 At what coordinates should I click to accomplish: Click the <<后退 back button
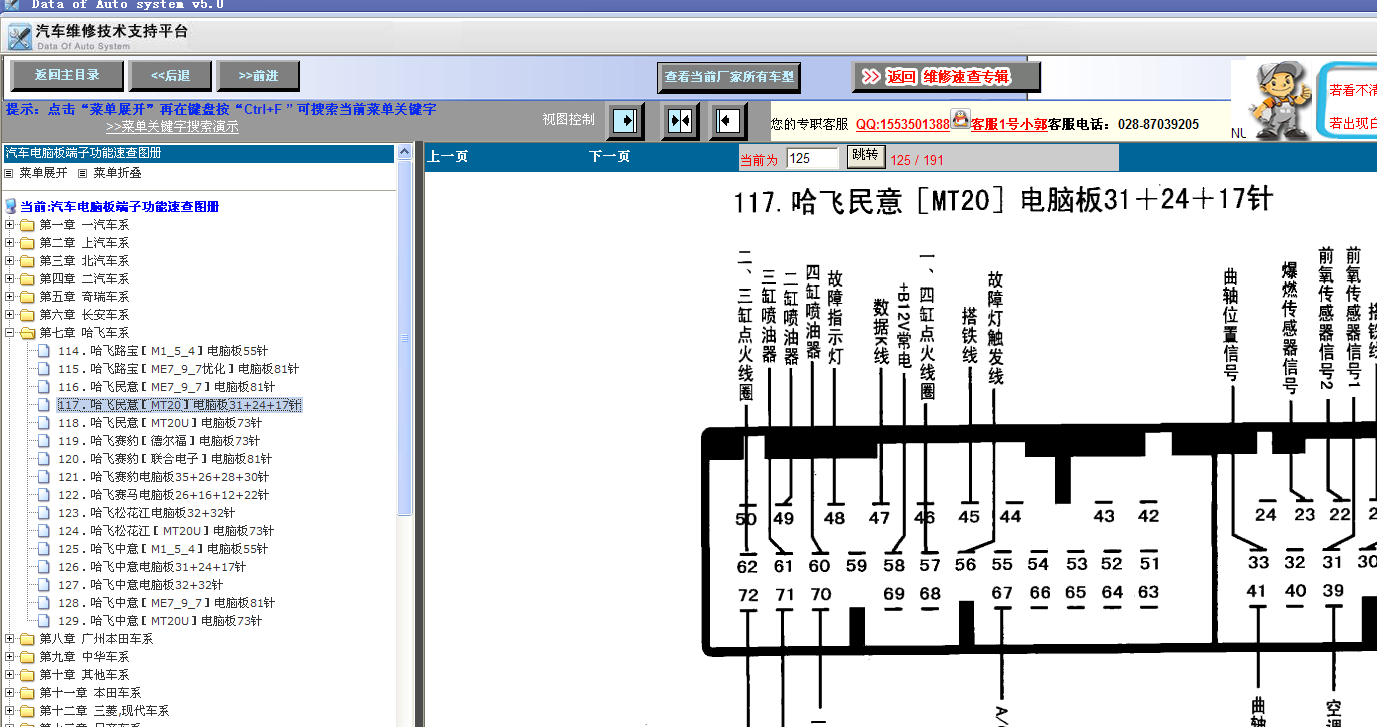coord(170,75)
